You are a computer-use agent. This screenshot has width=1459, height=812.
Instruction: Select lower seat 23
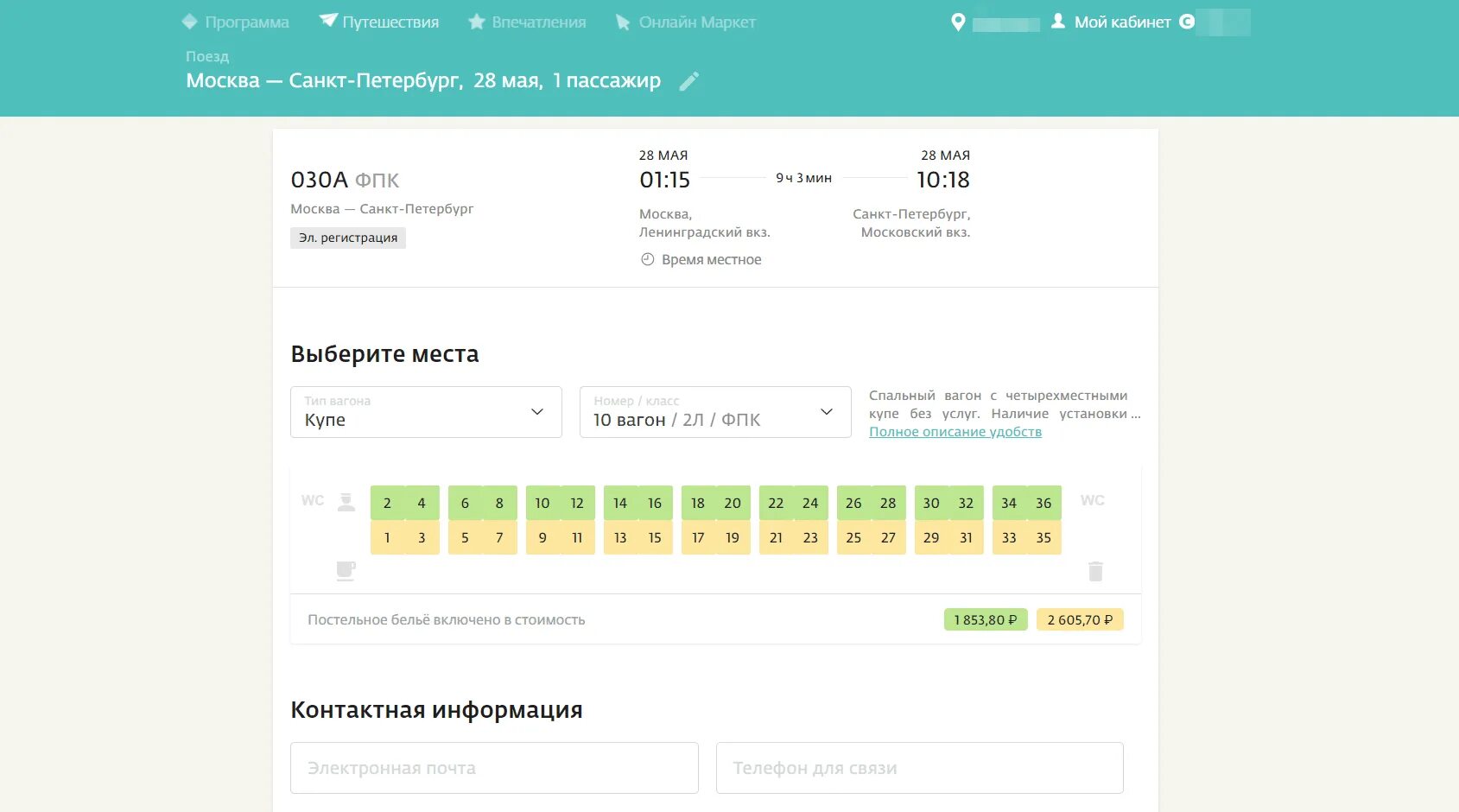point(810,537)
